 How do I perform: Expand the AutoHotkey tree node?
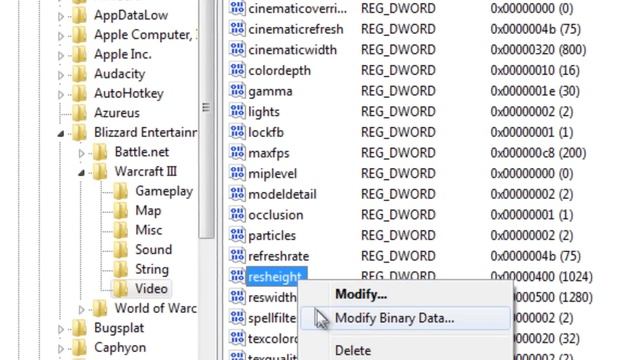61,95
